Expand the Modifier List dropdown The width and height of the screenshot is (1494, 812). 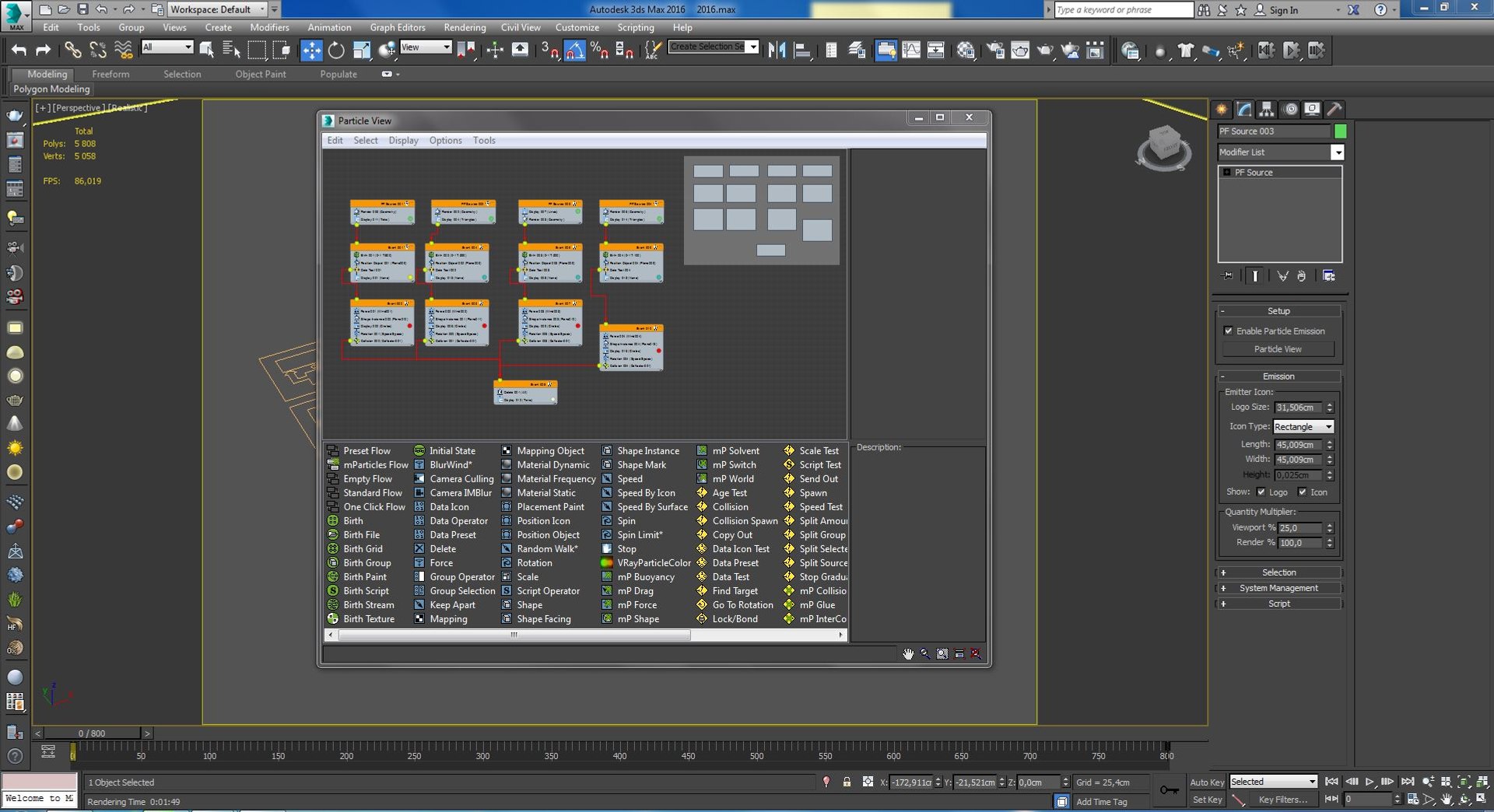1337,152
